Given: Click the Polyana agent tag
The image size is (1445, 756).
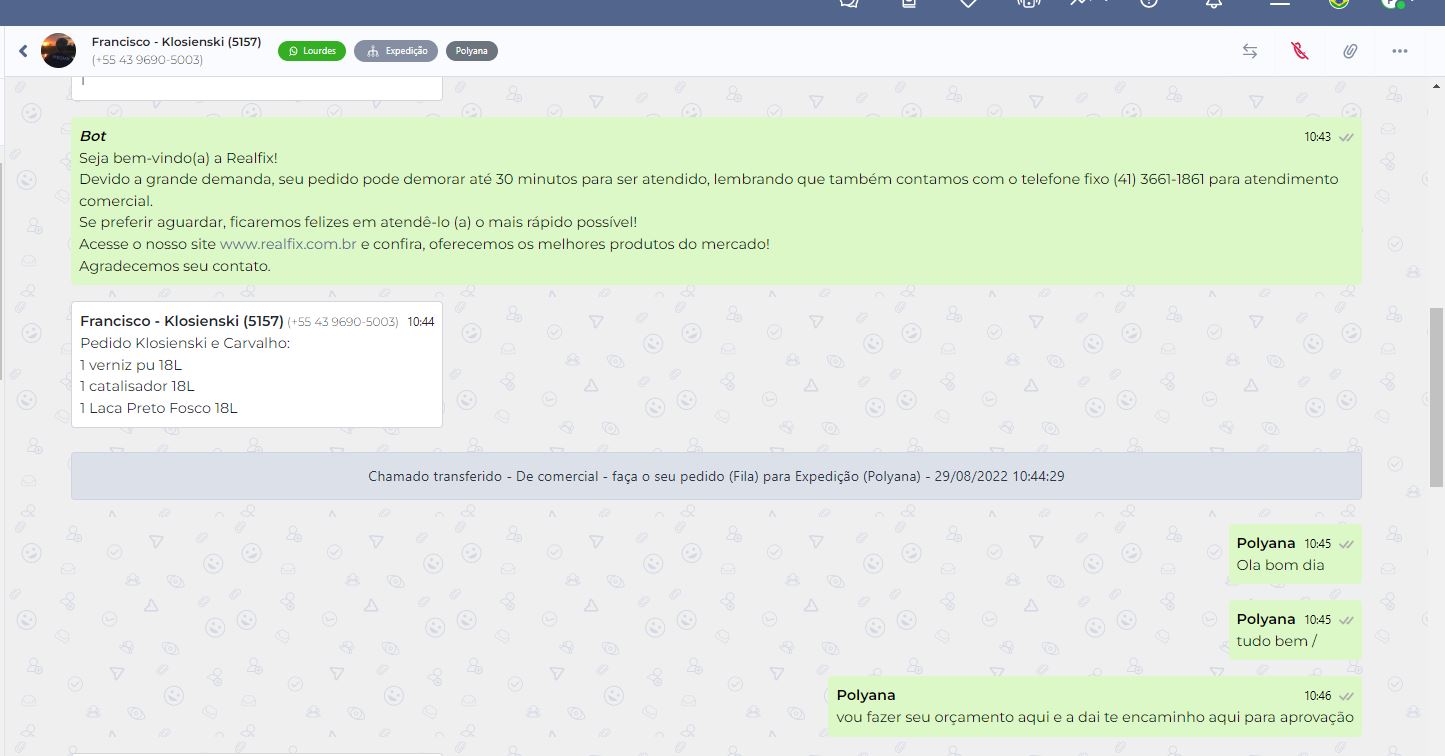Looking at the screenshot, I should pos(471,51).
